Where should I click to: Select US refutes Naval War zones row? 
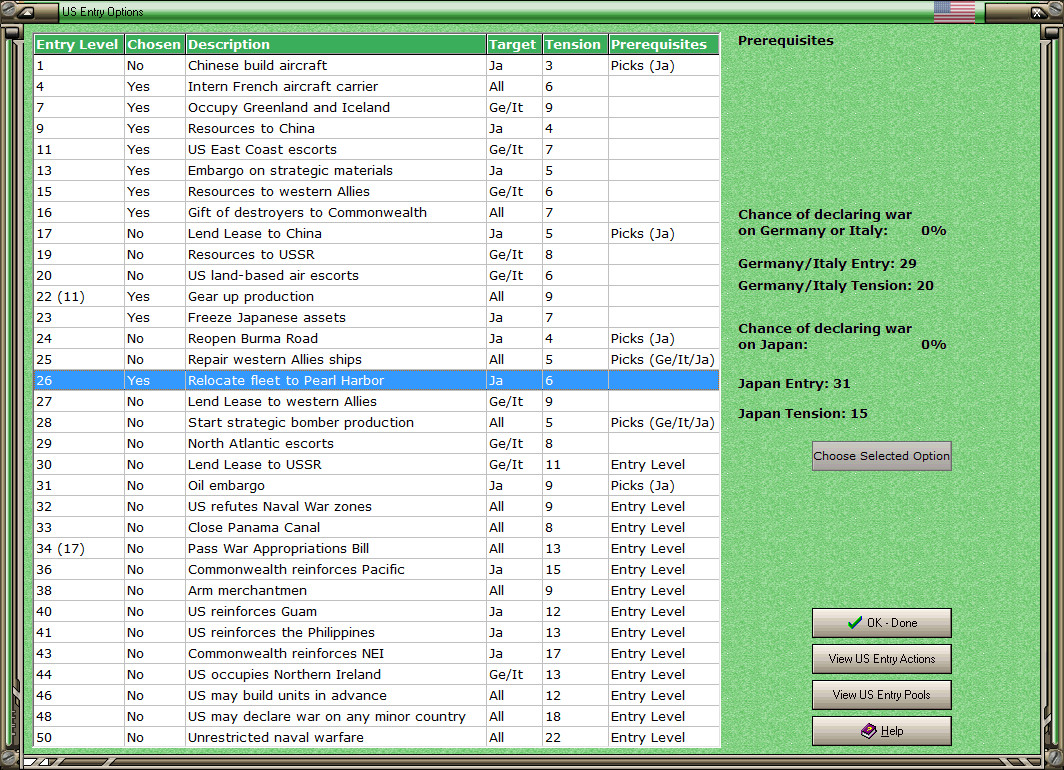(x=377, y=507)
